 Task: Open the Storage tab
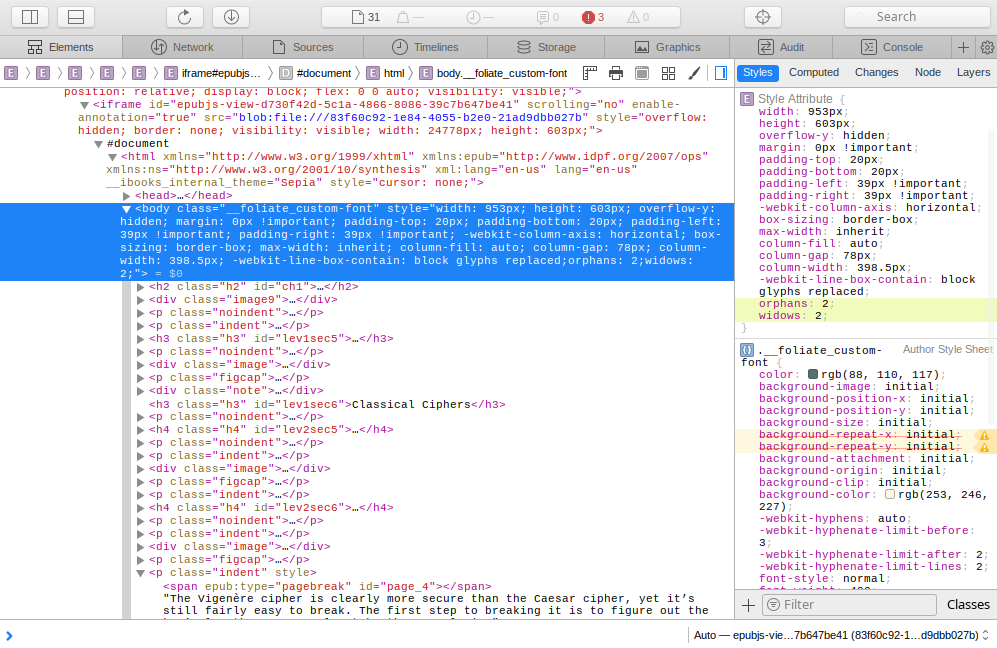pyautogui.click(x=546, y=47)
